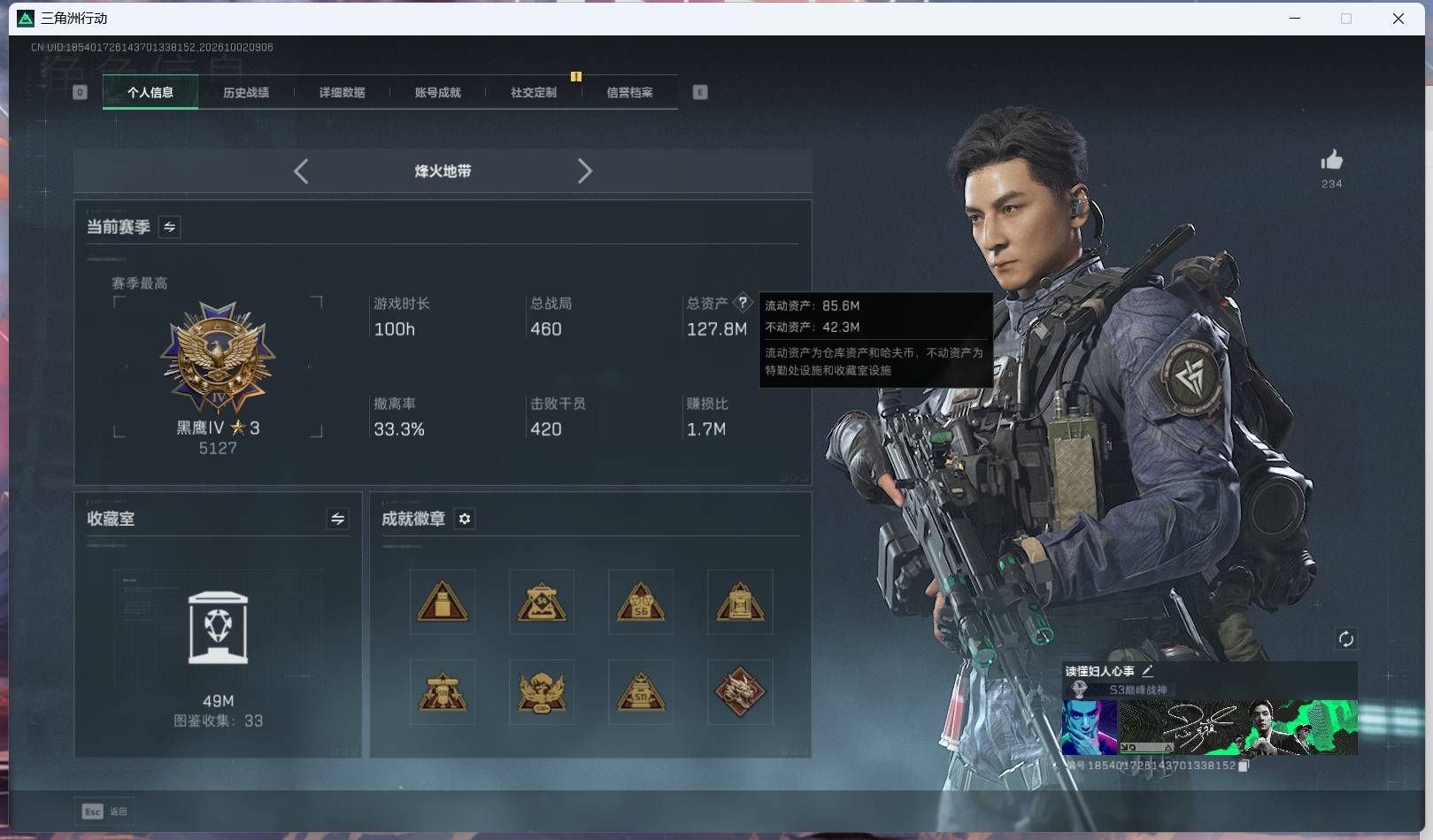This screenshot has width=1433, height=840.
Task: Go to the previous game mode with the left arrow
Action: [301, 171]
